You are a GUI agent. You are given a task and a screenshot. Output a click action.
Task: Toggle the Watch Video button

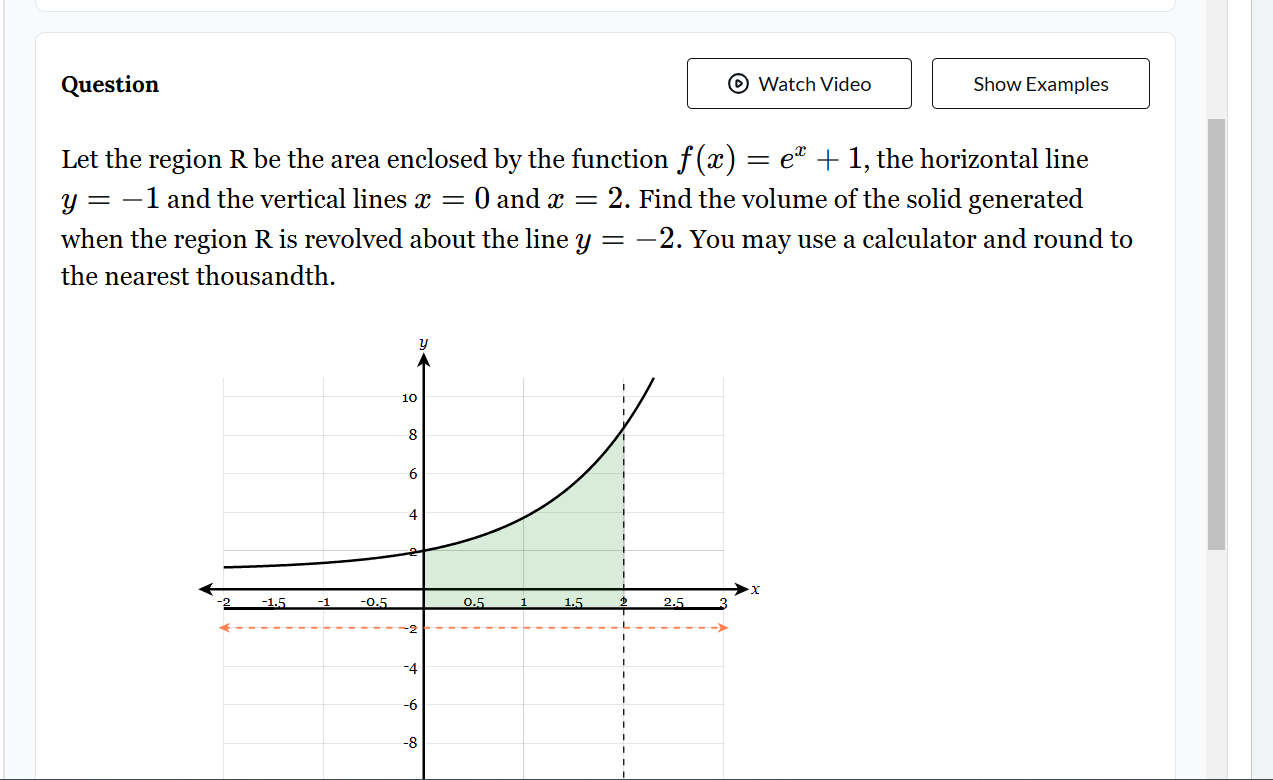798,83
